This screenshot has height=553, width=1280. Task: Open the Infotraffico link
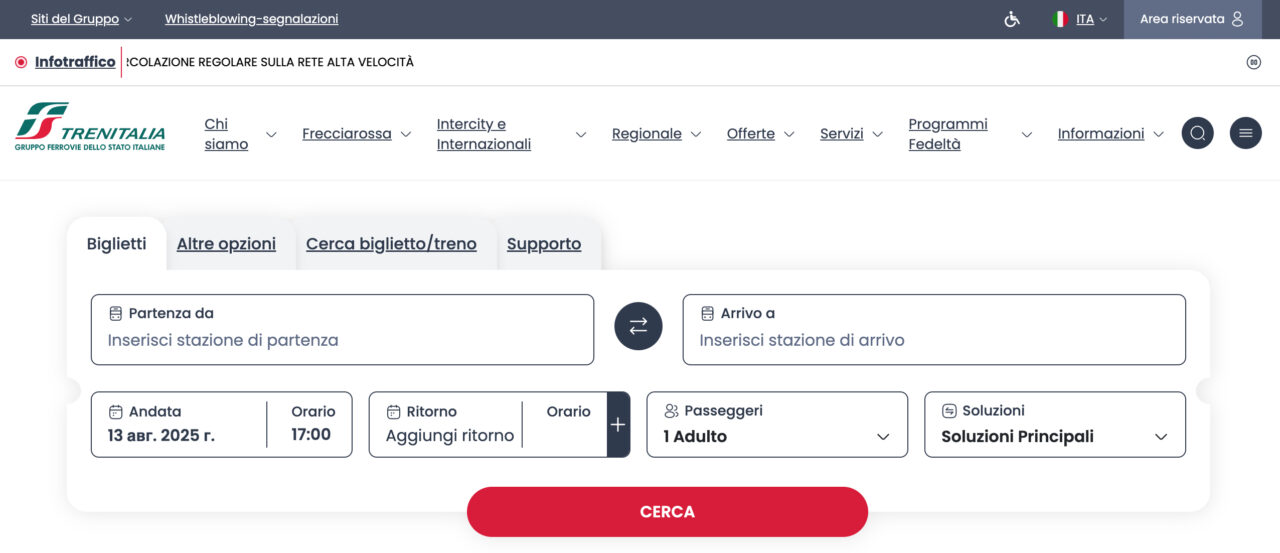click(x=75, y=62)
